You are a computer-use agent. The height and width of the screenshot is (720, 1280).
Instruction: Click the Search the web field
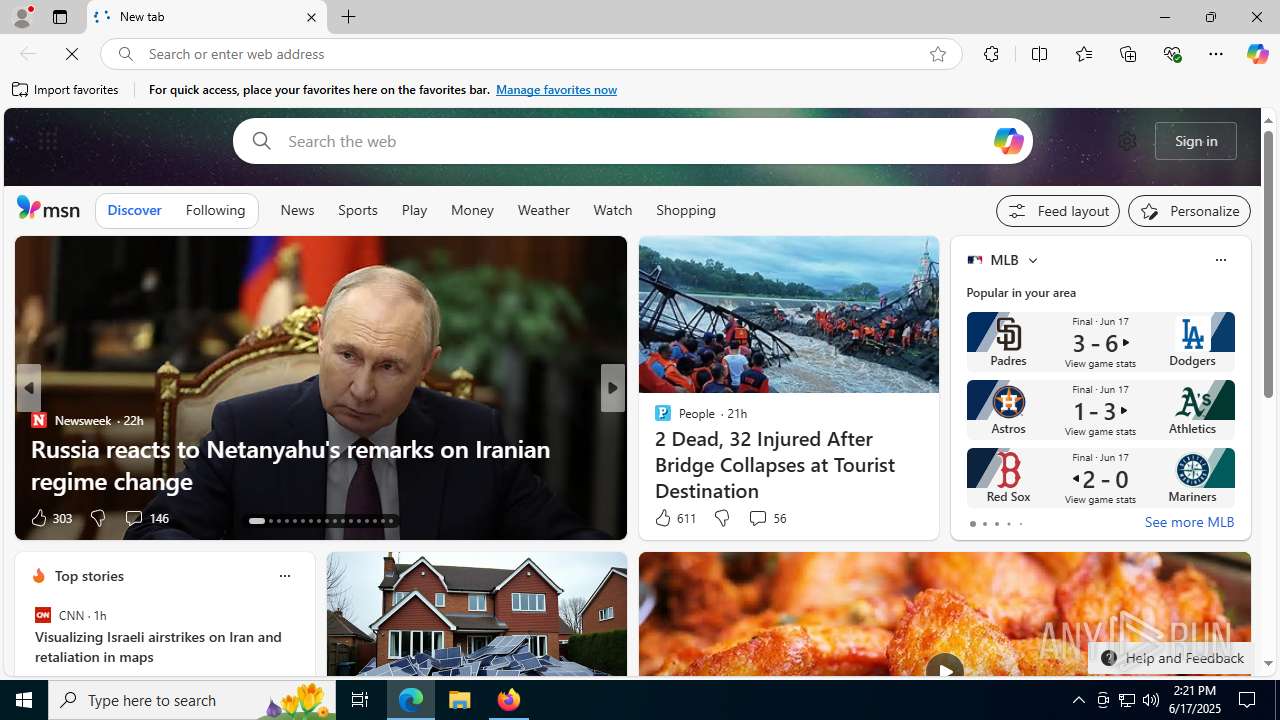[x=632, y=141]
